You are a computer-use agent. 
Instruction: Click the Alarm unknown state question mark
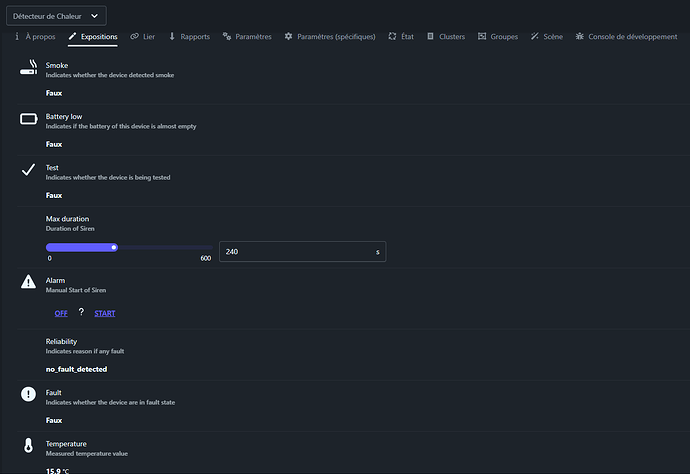click(82, 312)
